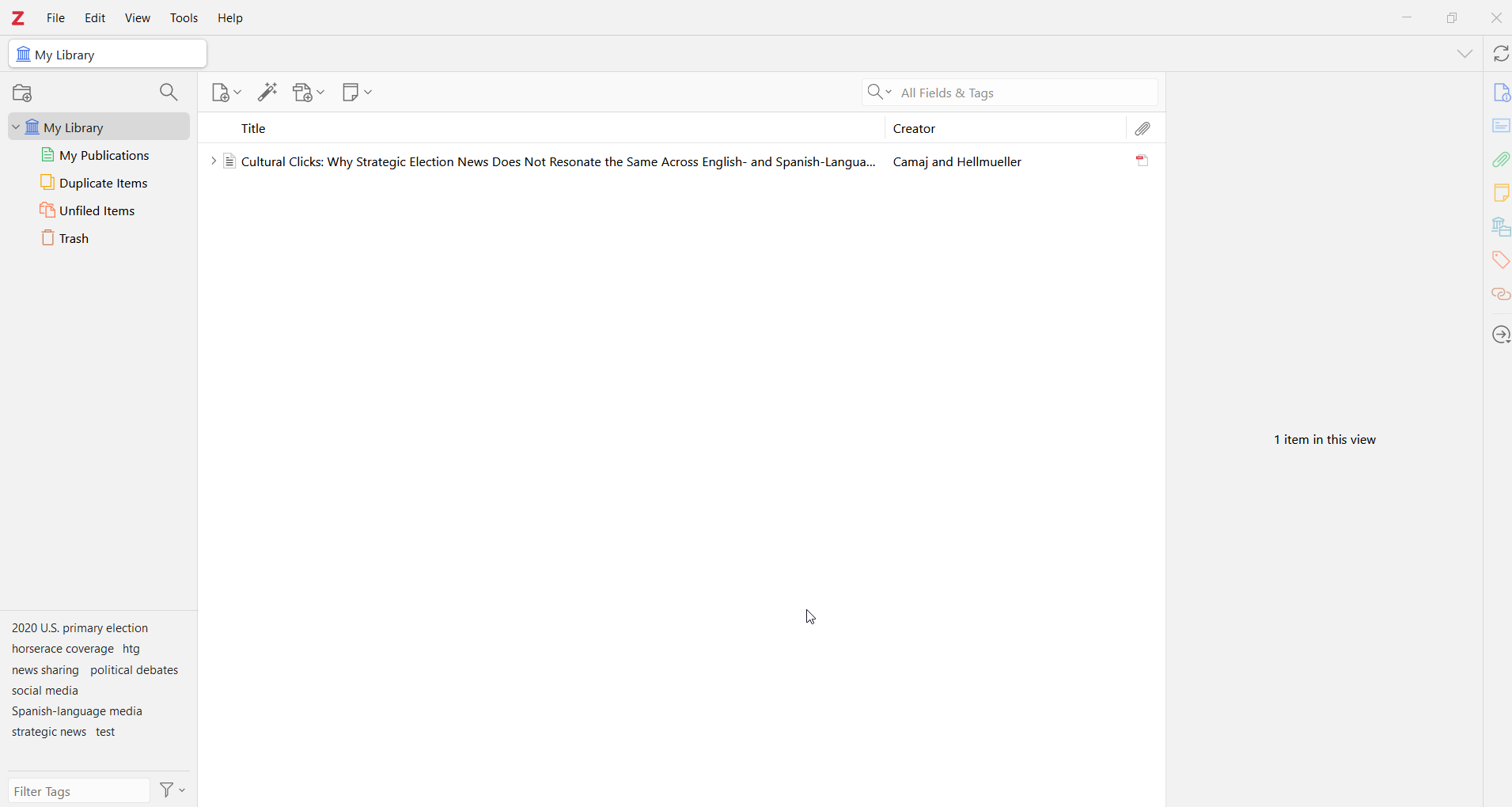Open the Abstract pane icon
1512x807 pixels.
pos(1501,127)
